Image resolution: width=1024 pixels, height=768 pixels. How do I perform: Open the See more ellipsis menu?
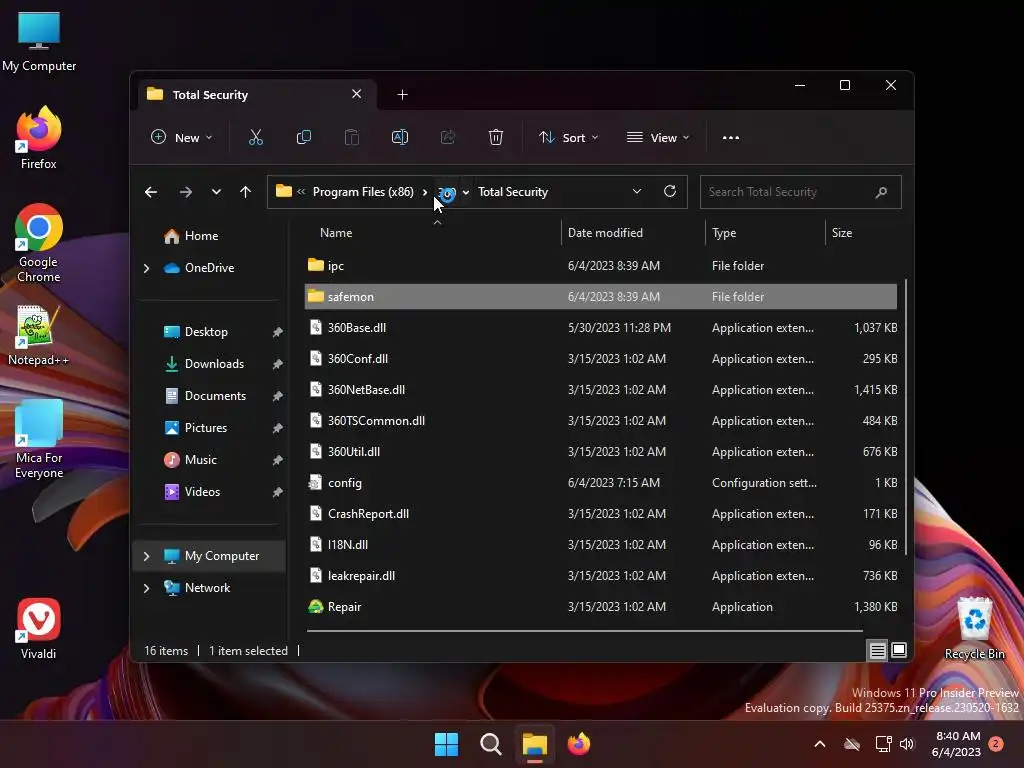coord(731,138)
